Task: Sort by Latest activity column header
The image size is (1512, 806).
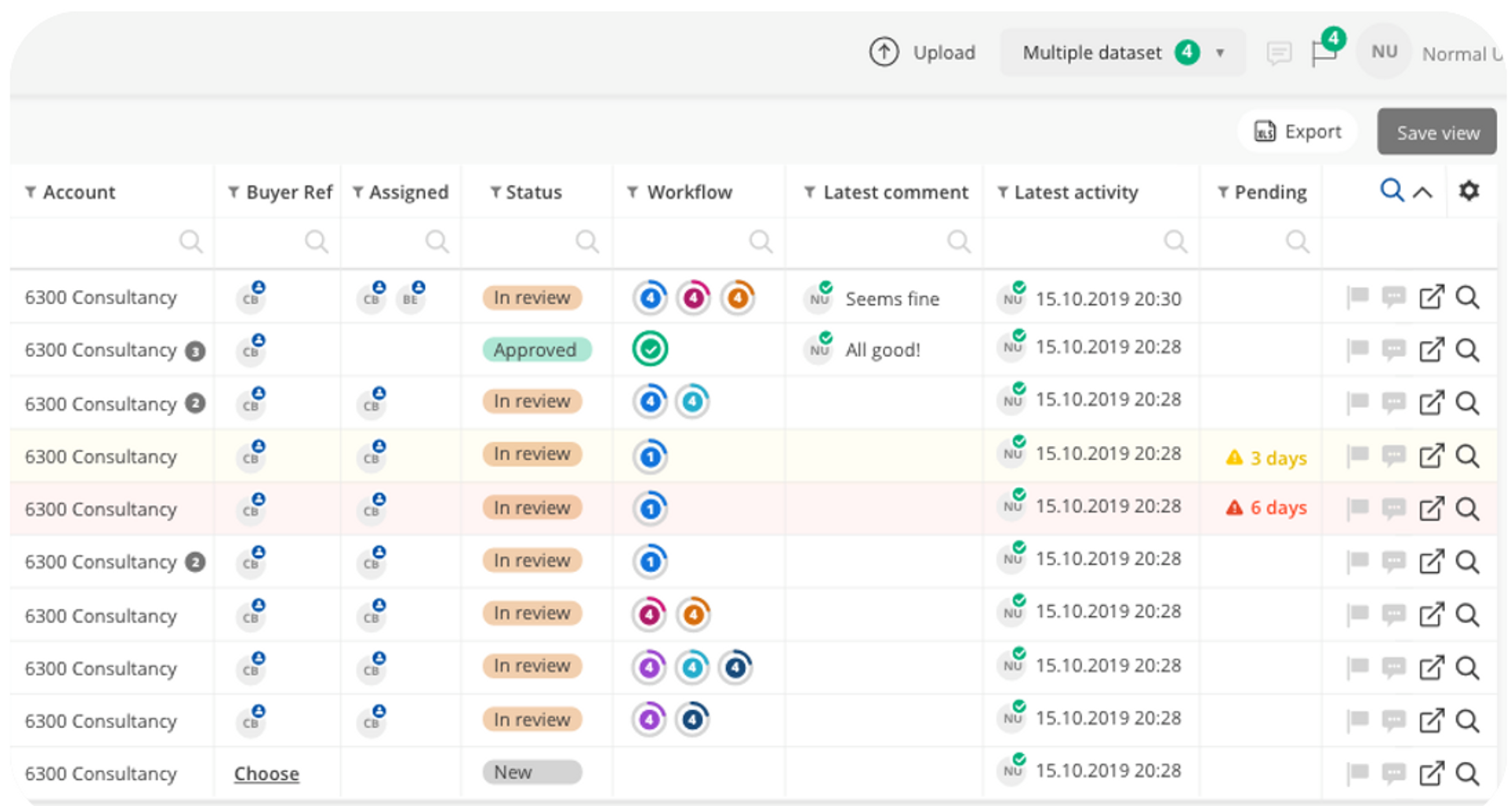Action: [x=1076, y=192]
